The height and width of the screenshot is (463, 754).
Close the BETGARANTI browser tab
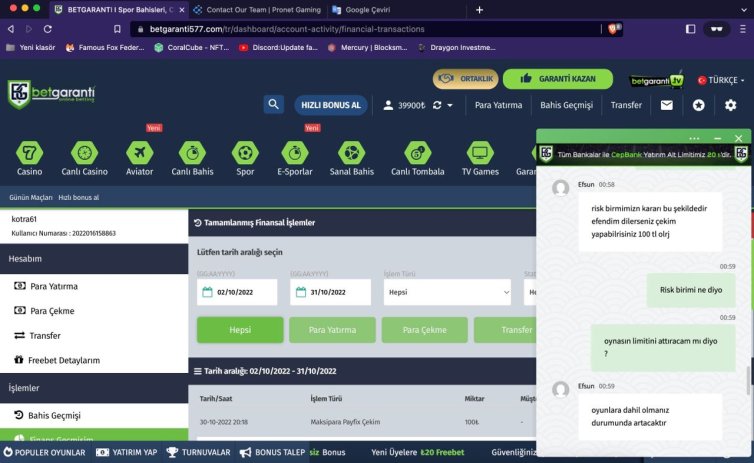[x=181, y=10]
